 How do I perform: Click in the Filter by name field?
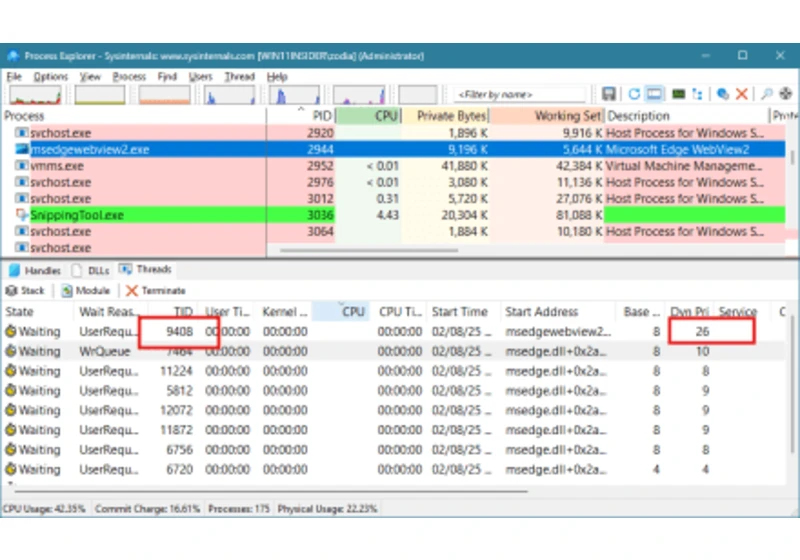click(x=519, y=94)
